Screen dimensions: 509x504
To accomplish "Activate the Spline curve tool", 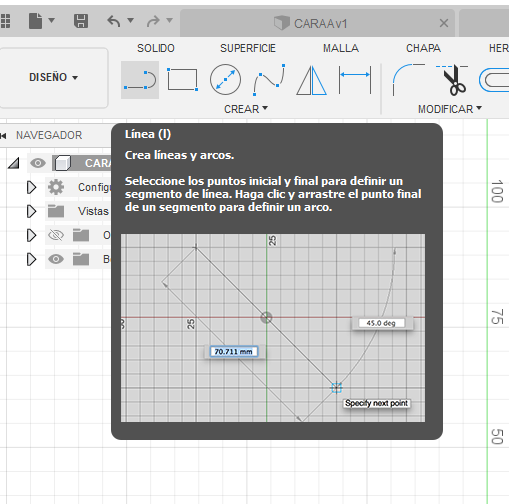I will 269,80.
